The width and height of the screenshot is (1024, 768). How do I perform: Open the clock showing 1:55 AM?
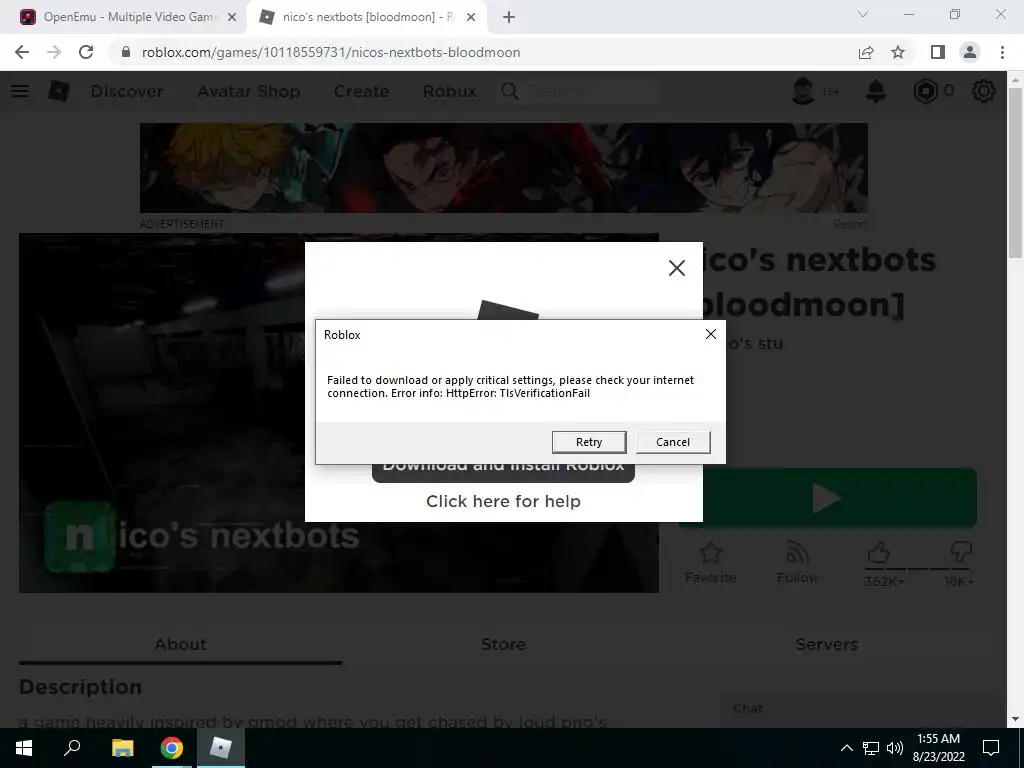point(938,748)
